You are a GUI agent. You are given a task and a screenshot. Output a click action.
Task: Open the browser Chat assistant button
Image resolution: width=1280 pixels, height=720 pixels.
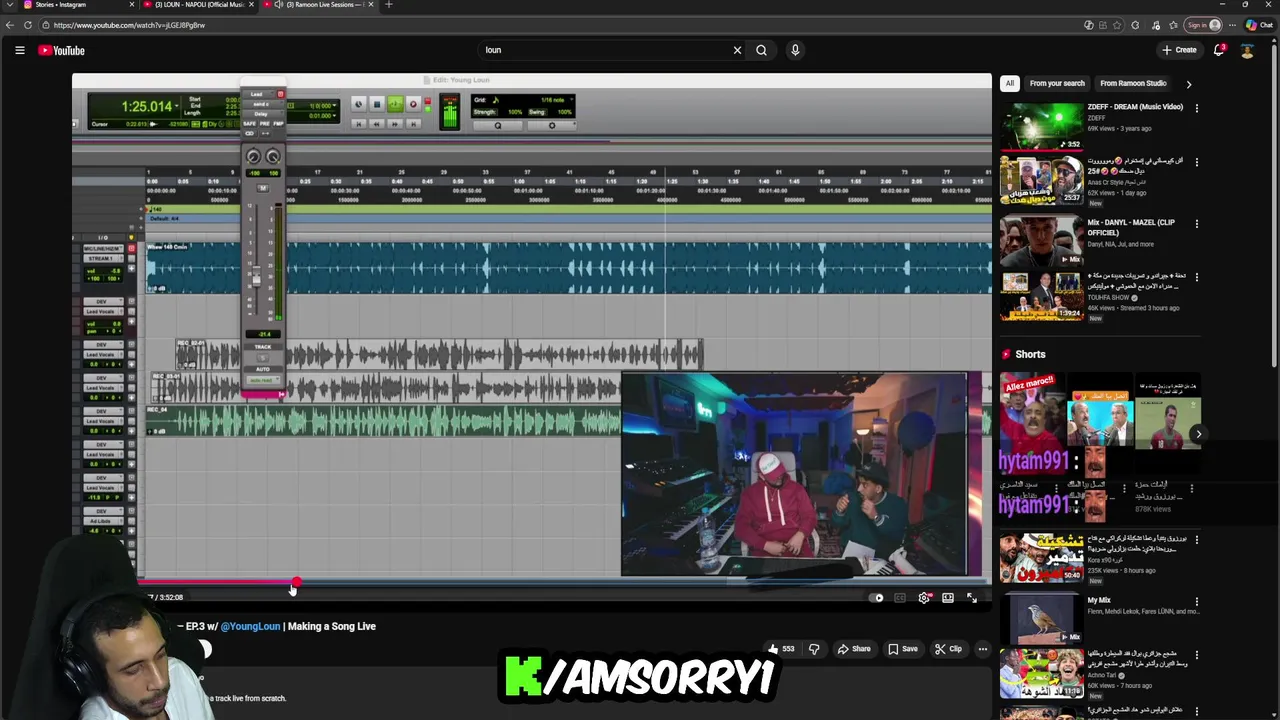coord(1259,25)
